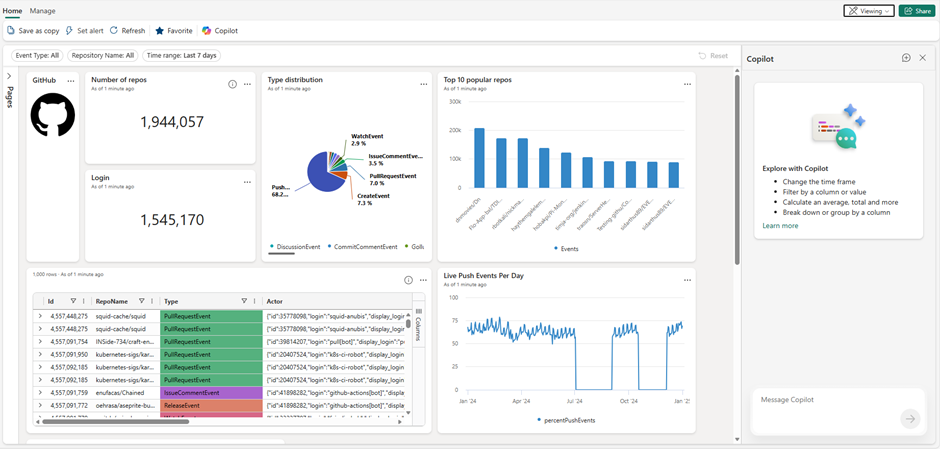Expand first squid-cache/squid table row

[40, 316]
